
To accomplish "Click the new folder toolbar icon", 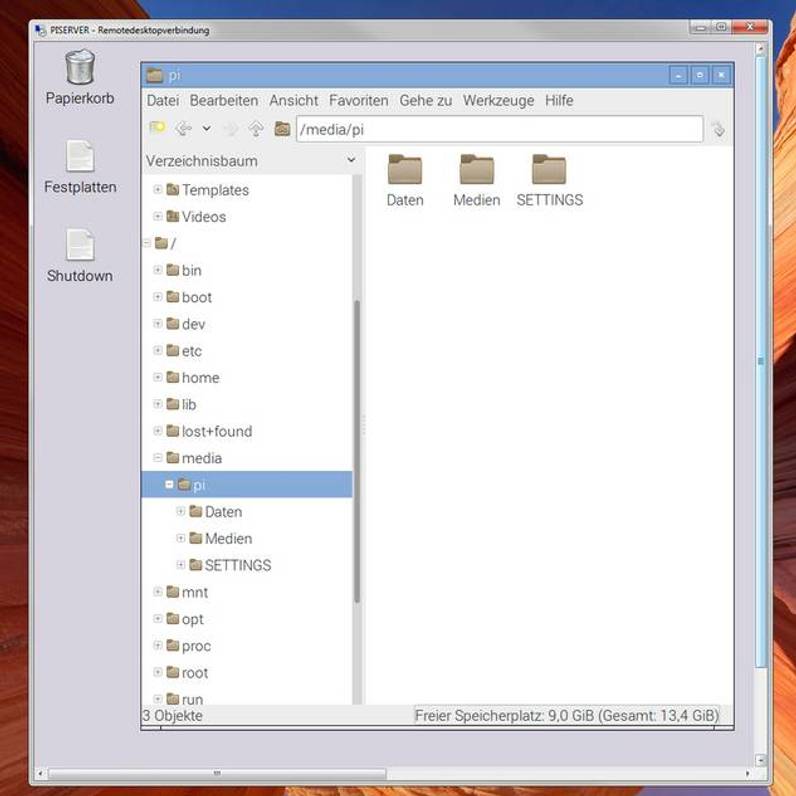I will coord(157,128).
